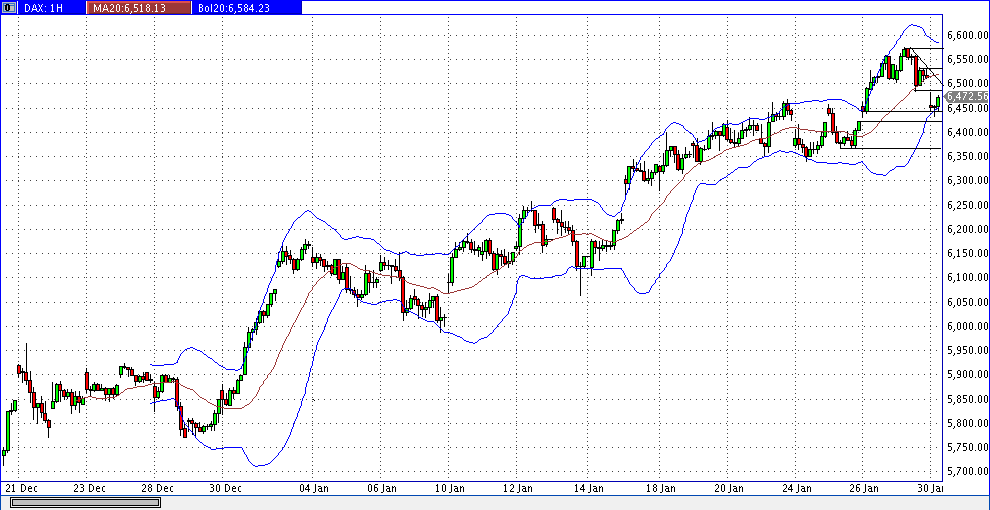Click the current price tag 6,472.56
Screen dimensions: 990x510
(x=967, y=97)
